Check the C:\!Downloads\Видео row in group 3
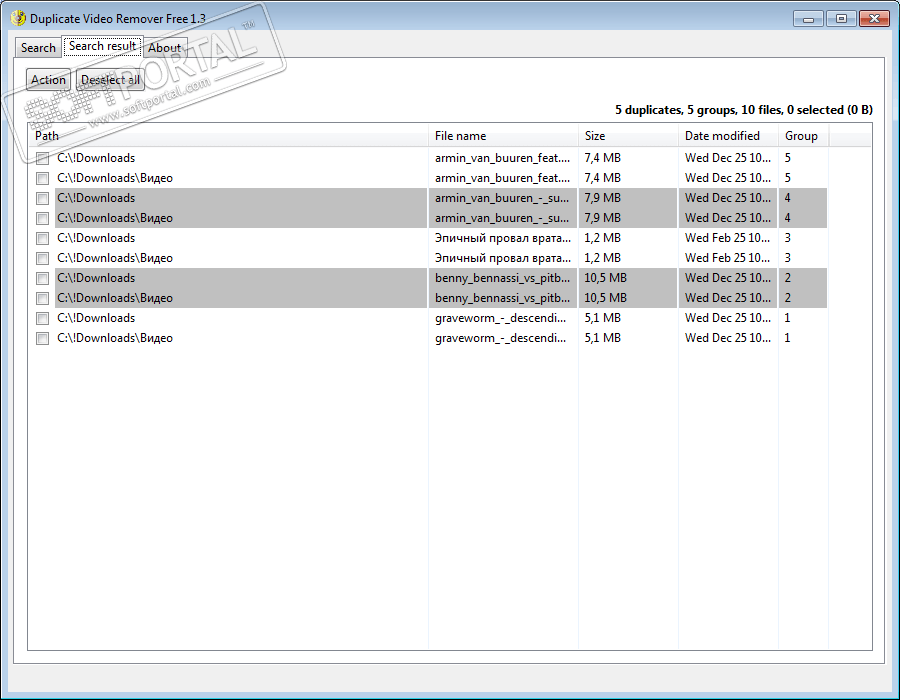This screenshot has width=900, height=700. (42, 258)
